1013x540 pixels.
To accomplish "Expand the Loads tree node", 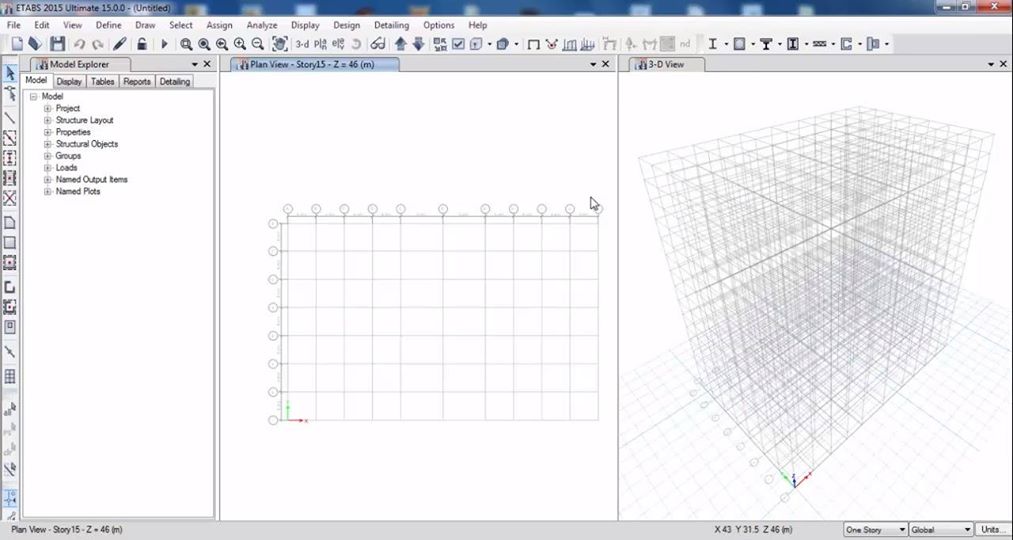I will (47, 167).
